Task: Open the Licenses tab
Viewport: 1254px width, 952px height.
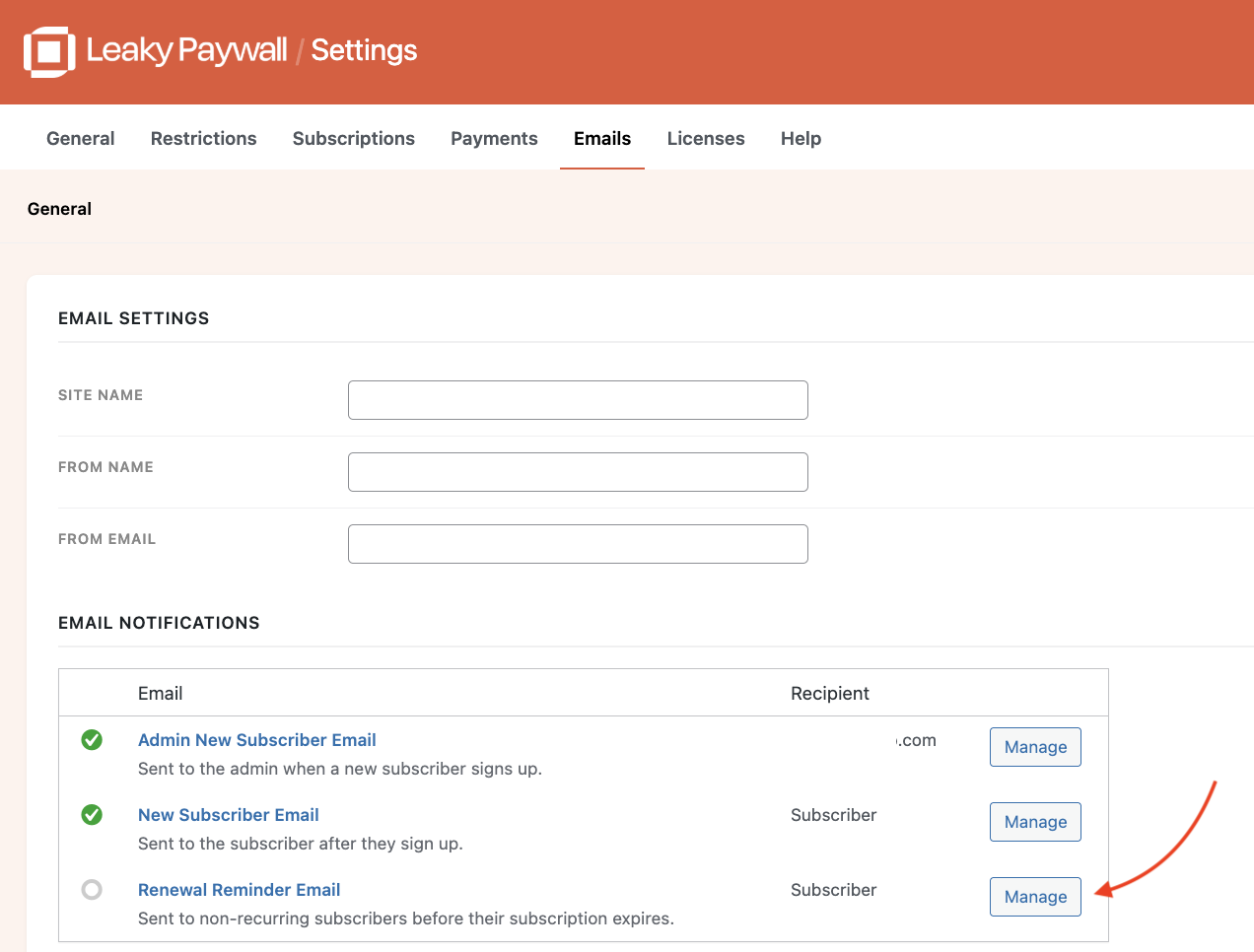Action: click(705, 139)
